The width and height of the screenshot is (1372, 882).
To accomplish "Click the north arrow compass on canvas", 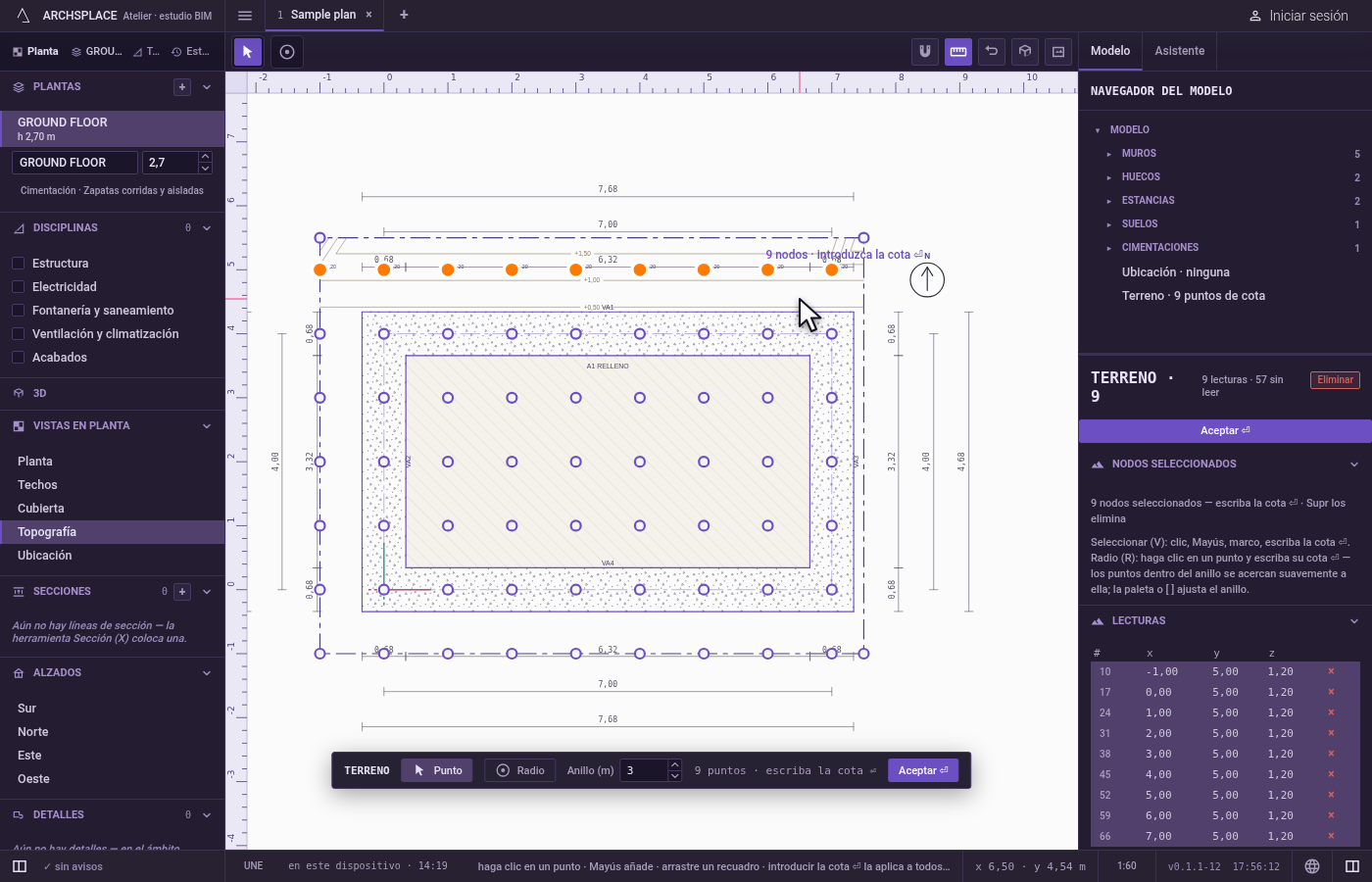I will (x=927, y=280).
